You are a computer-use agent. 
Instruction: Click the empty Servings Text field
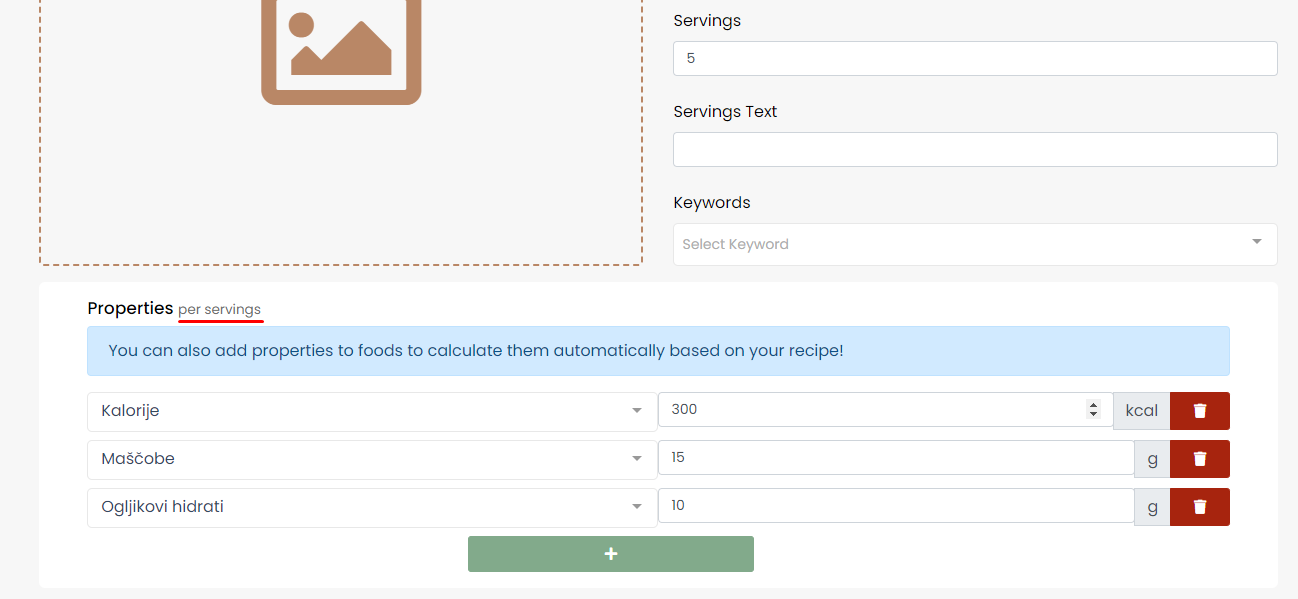(x=975, y=149)
